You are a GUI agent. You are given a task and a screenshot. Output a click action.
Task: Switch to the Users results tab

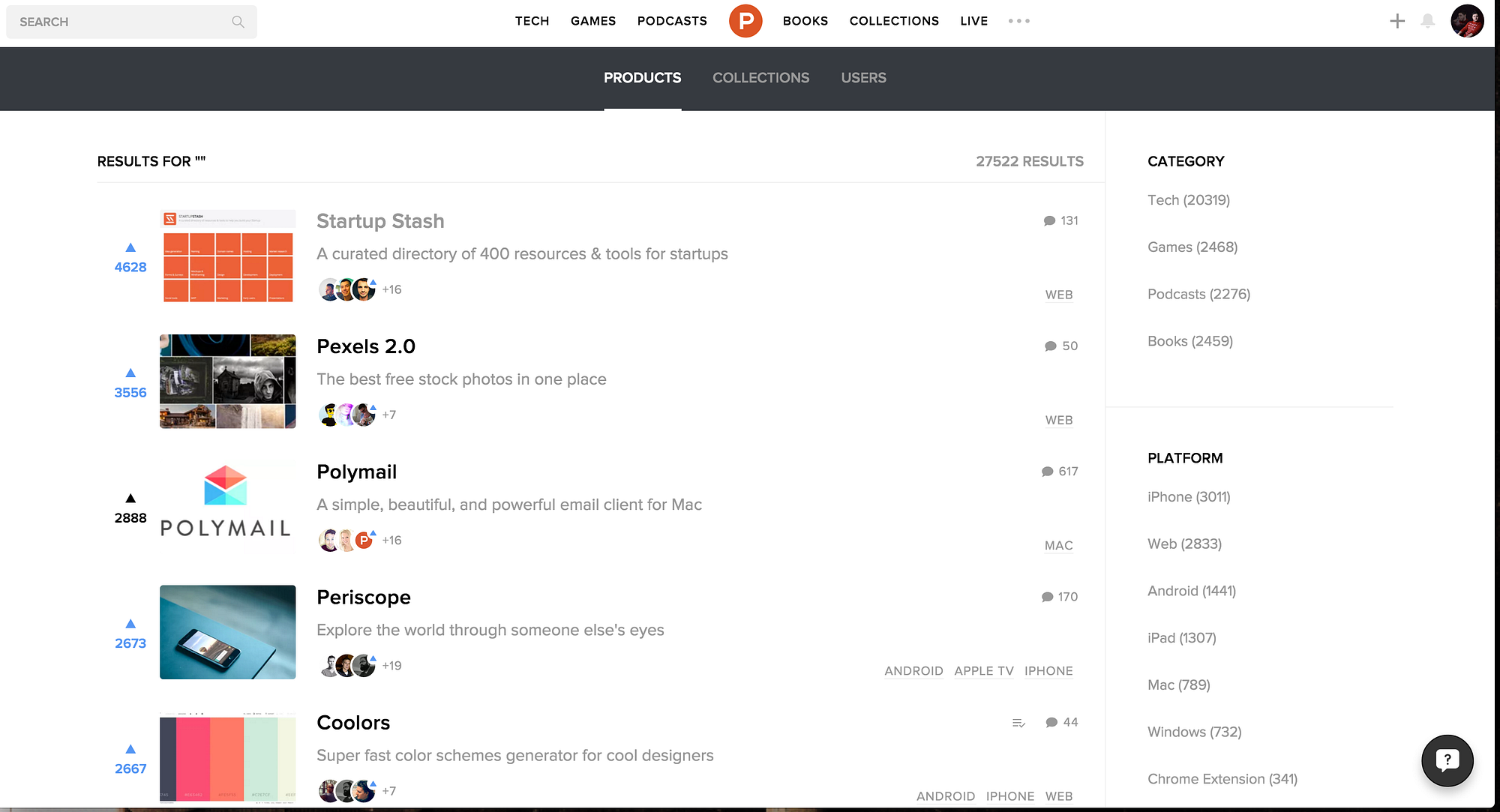[x=863, y=78]
